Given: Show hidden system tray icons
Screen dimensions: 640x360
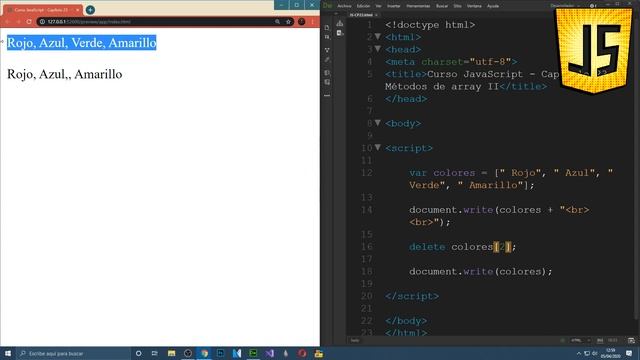Looking at the screenshot, I should point(579,353).
